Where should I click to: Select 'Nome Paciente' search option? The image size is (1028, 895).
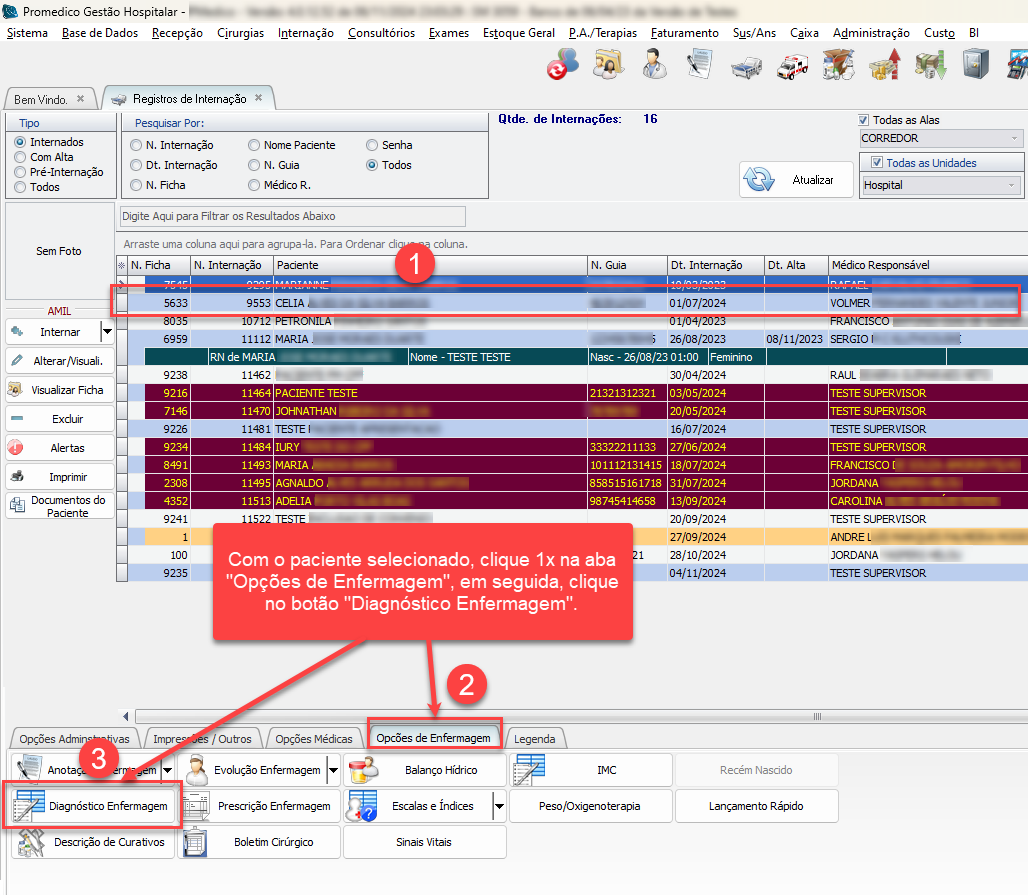tap(255, 145)
